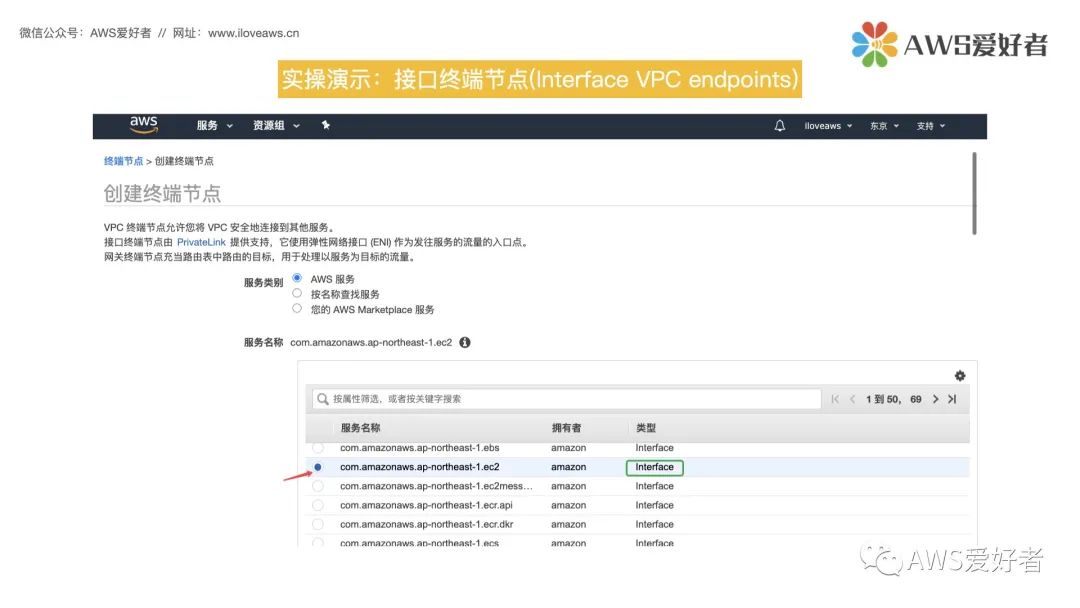
Task: Click com.amazonaws.ap-northeast-1.ecr.api service name
Action: pyautogui.click(x=426, y=505)
